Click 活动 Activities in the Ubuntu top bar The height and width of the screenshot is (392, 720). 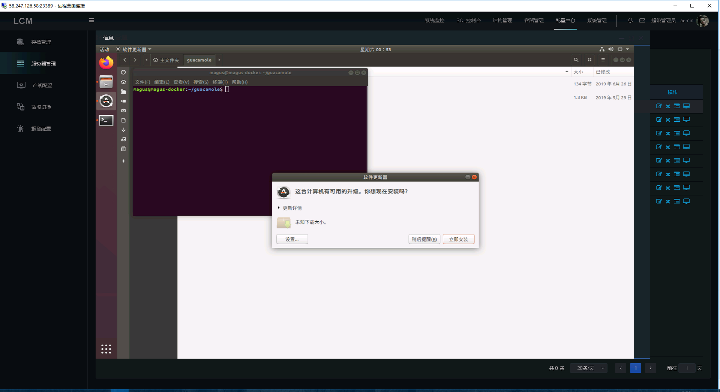104,49
